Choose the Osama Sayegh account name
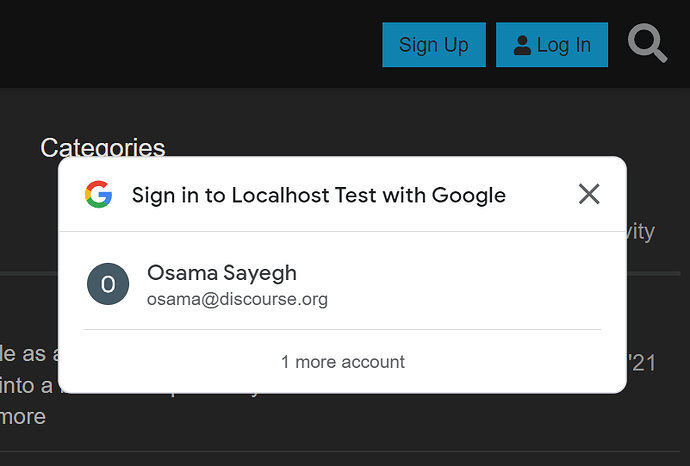The height and width of the screenshot is (466, 690). [x=222, y=273]
